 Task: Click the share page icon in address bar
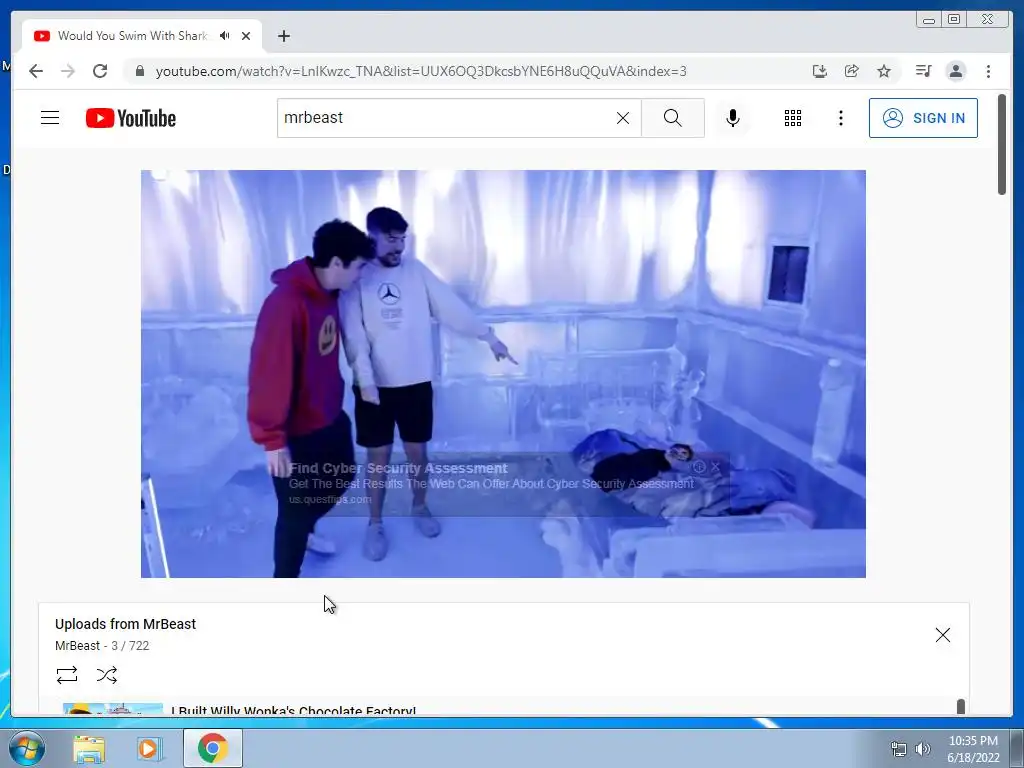(852, 71)
